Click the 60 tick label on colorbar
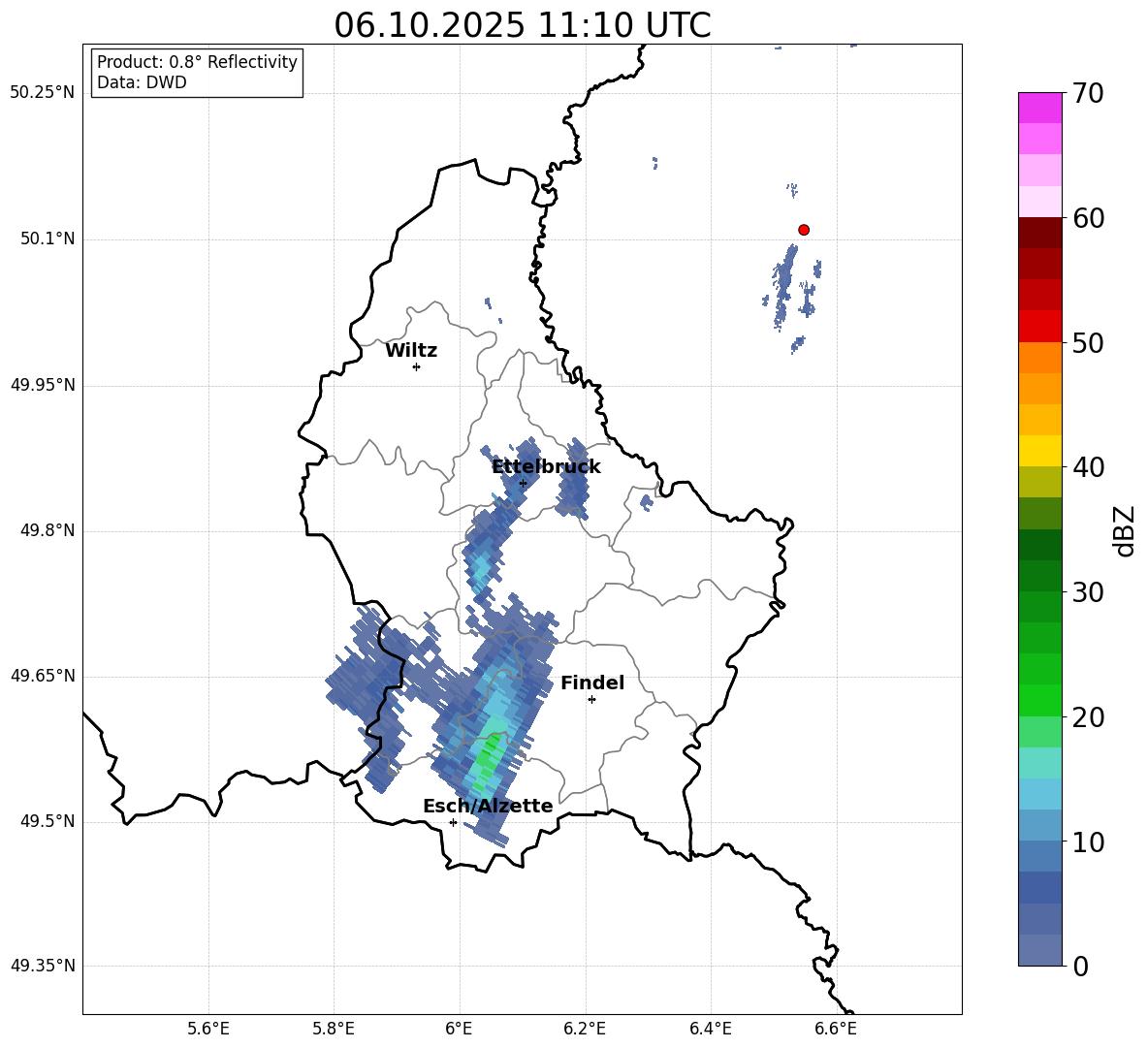Image resolution: width=1148 pixels, height=1048 pixels. [1088, 218]
